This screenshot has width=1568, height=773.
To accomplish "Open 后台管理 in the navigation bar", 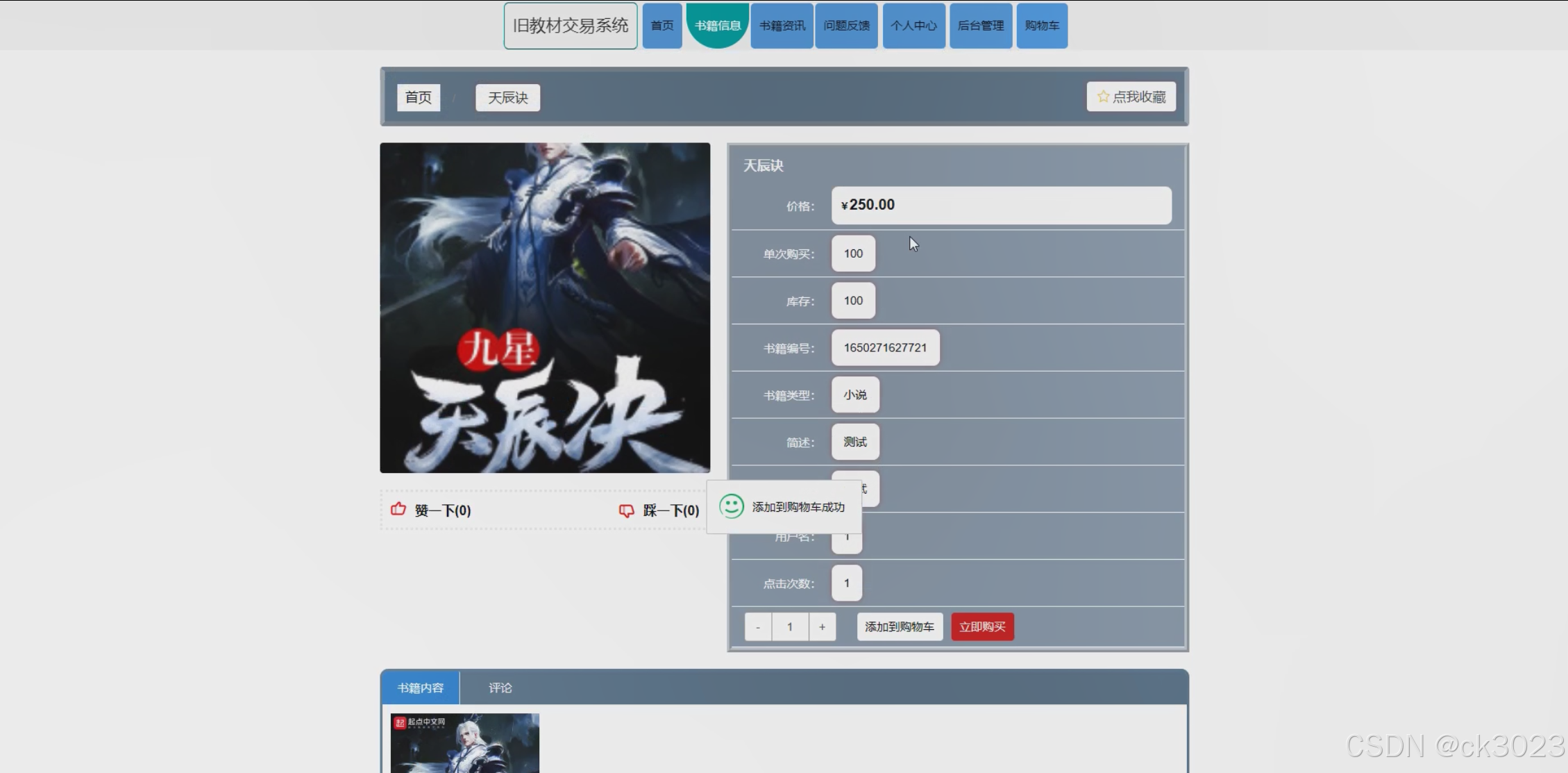I will point(980,26).
